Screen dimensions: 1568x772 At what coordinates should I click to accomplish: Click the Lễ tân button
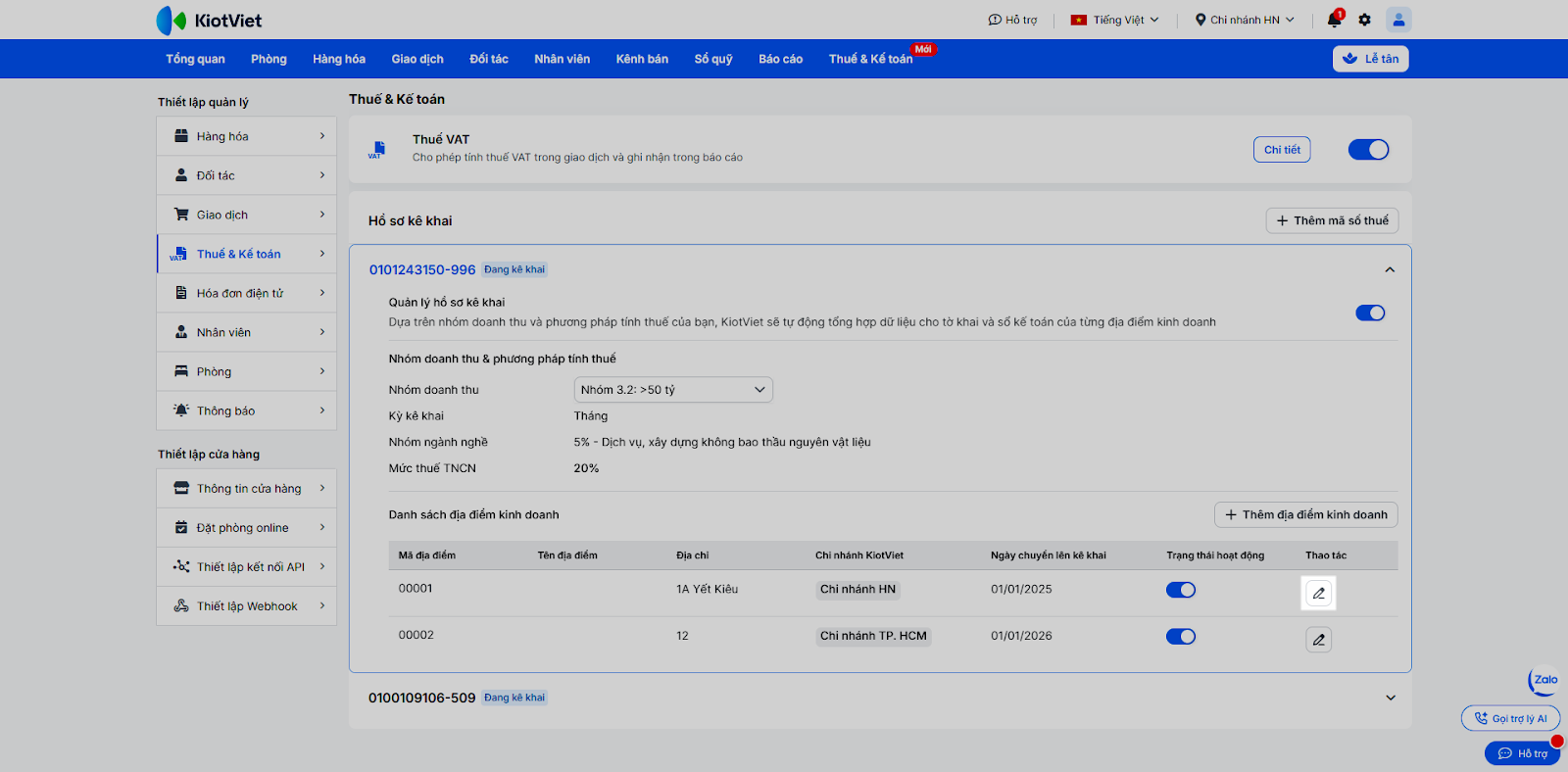pos(1370,59)
